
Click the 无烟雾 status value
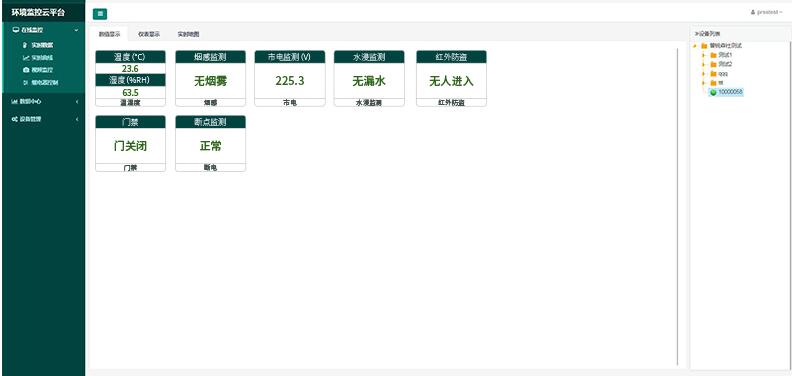pyautogui.click(x=210, y=81)
